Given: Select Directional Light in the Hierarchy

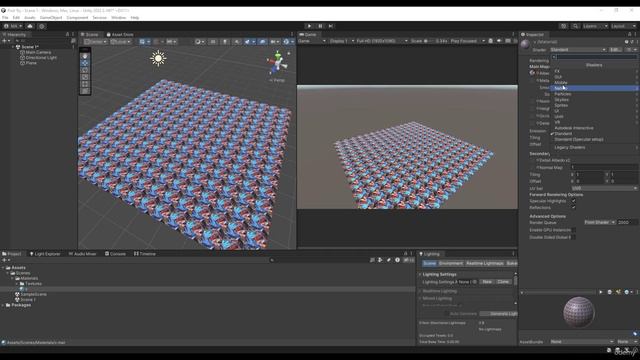Looking at the screenshot, I should click(41, 58).
